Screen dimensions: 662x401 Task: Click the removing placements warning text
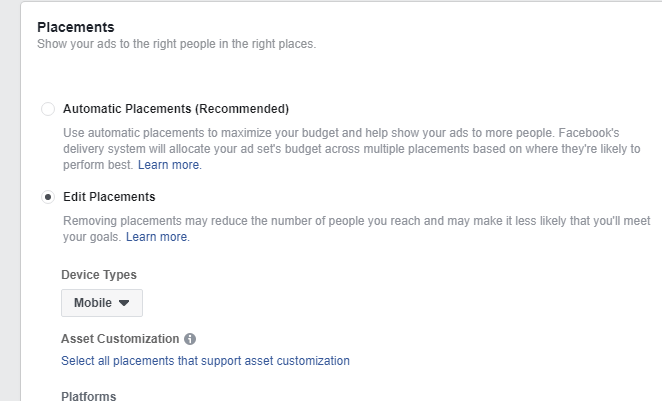pyautogui.click(x=357, y=229)
